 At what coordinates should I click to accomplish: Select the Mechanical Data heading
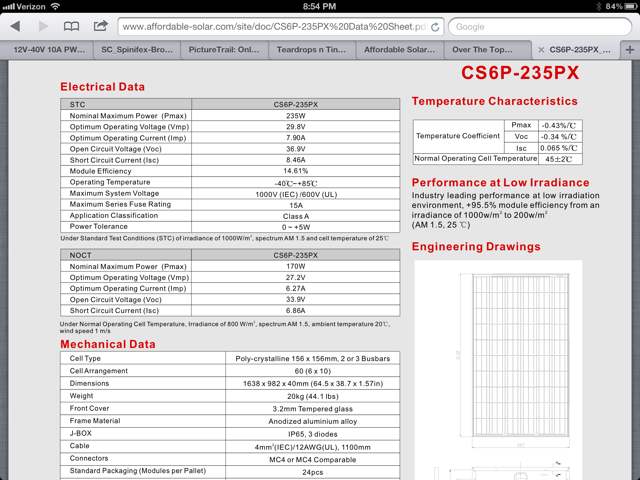(x=108, y=344)
